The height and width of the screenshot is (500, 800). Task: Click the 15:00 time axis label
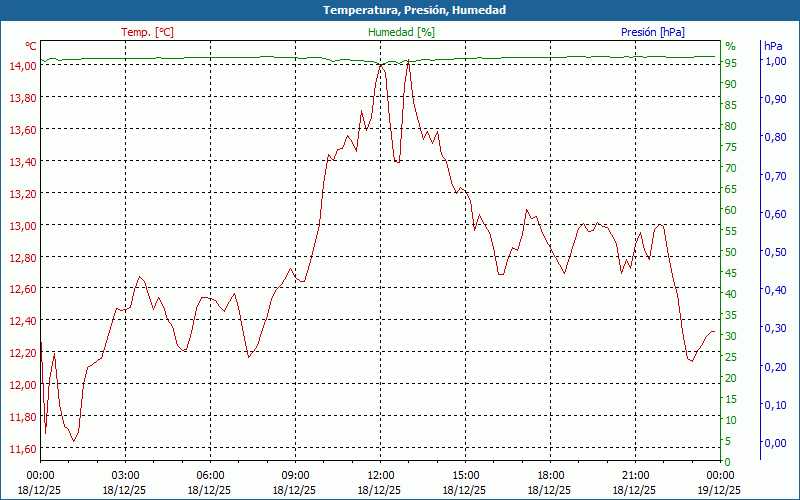(465, 475)
